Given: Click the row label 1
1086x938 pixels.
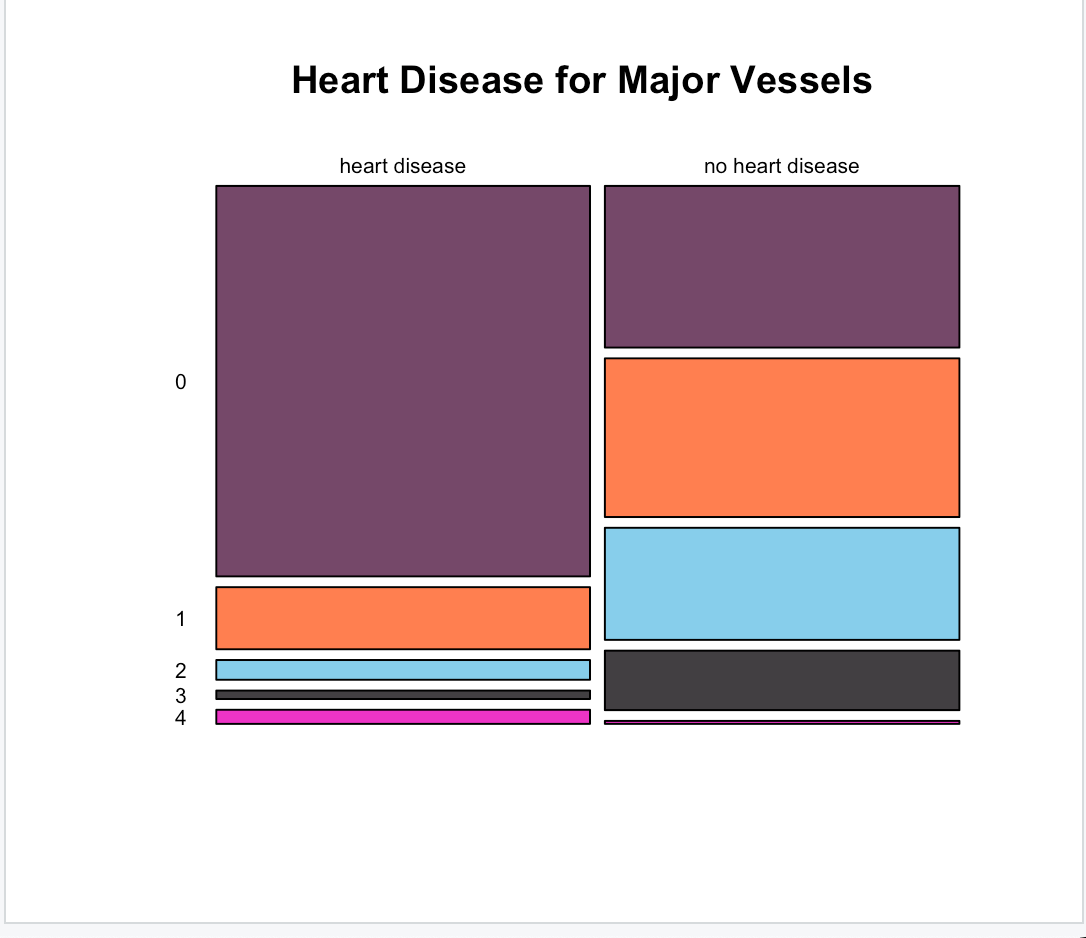Looking at the screenshot, I should 181,619.
